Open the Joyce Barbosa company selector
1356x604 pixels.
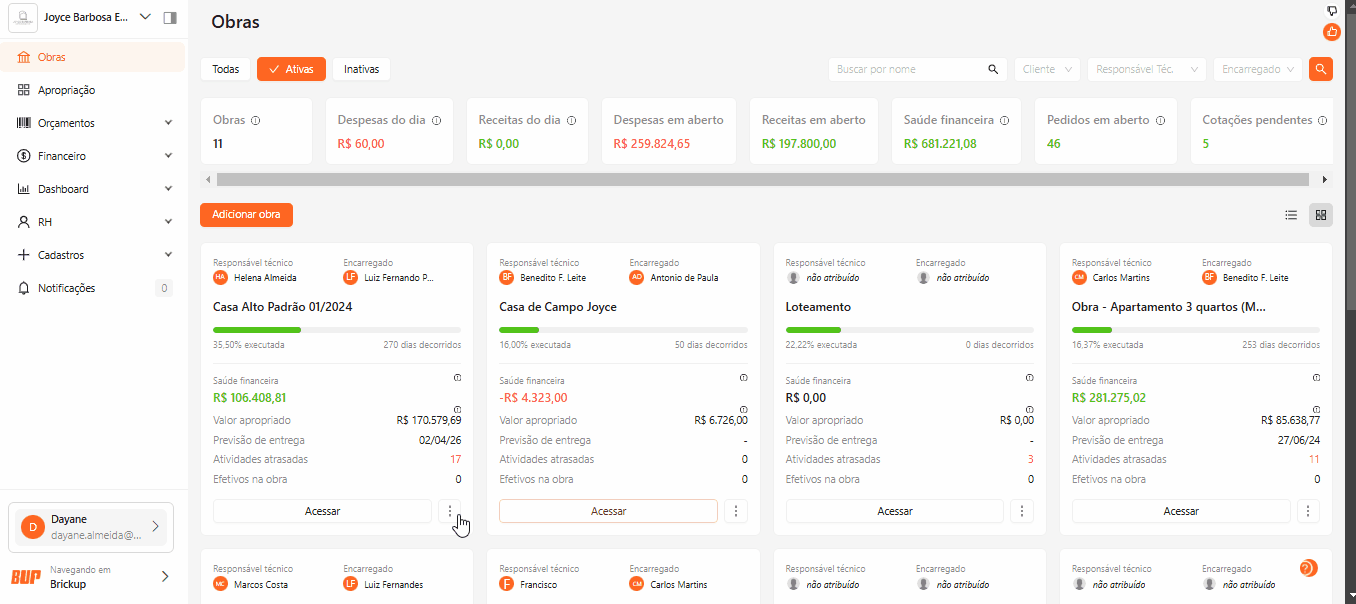pyautogui.click(x=82, y=18)
